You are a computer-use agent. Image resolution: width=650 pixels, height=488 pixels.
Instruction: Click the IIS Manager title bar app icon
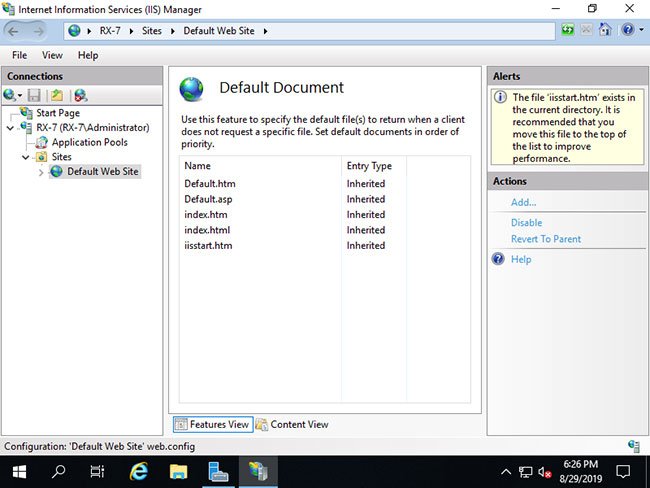tap(8, 8)
